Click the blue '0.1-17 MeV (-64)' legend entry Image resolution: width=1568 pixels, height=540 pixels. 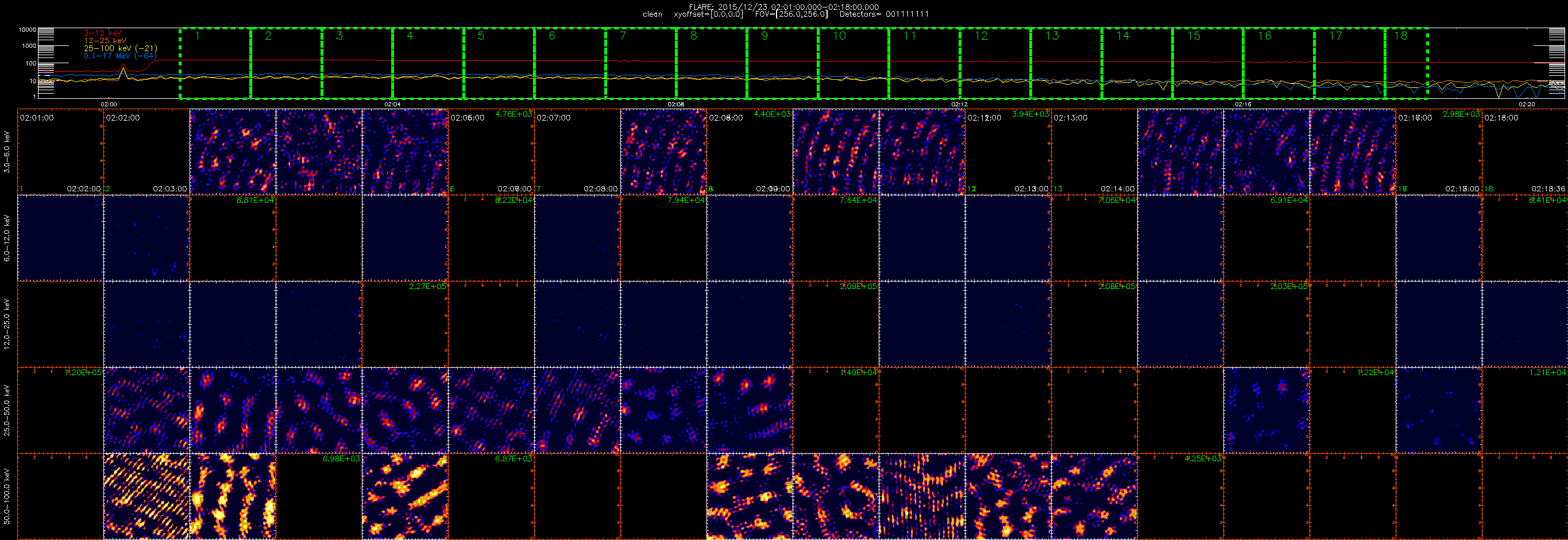point(120,55)
